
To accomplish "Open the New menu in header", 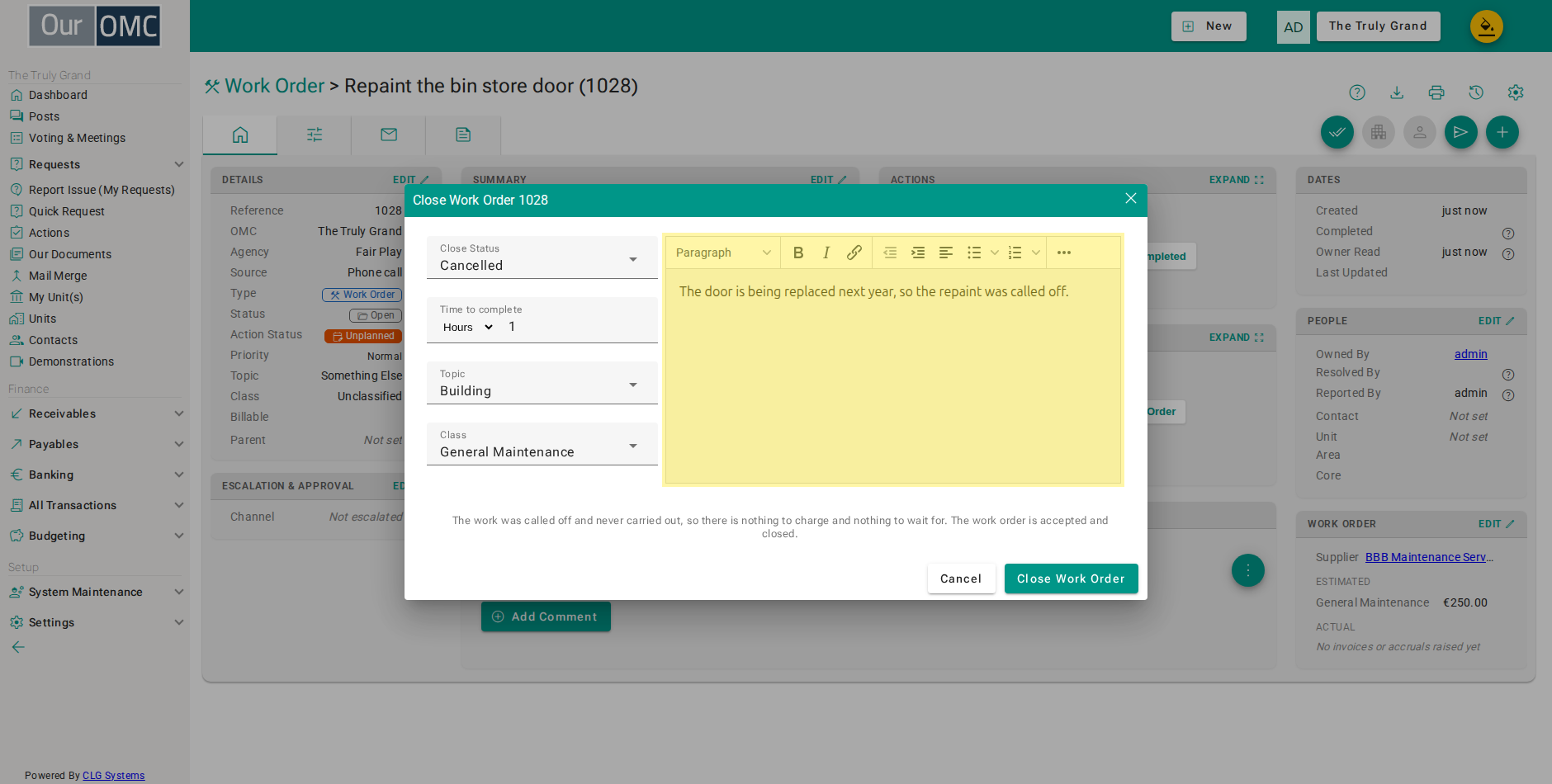I will [x=1209, y=26].
